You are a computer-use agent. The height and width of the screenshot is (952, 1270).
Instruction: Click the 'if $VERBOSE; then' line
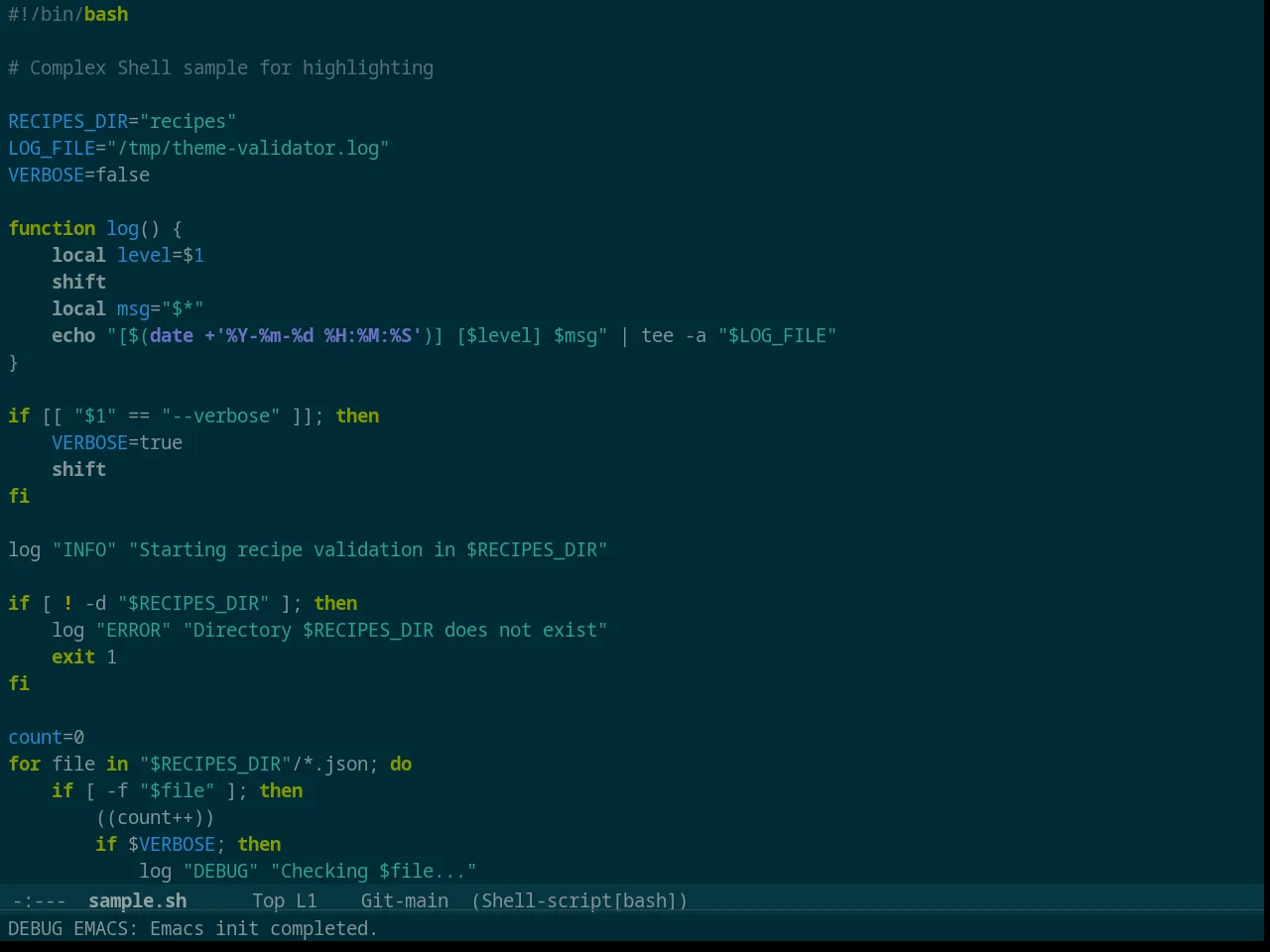[189, 844]
